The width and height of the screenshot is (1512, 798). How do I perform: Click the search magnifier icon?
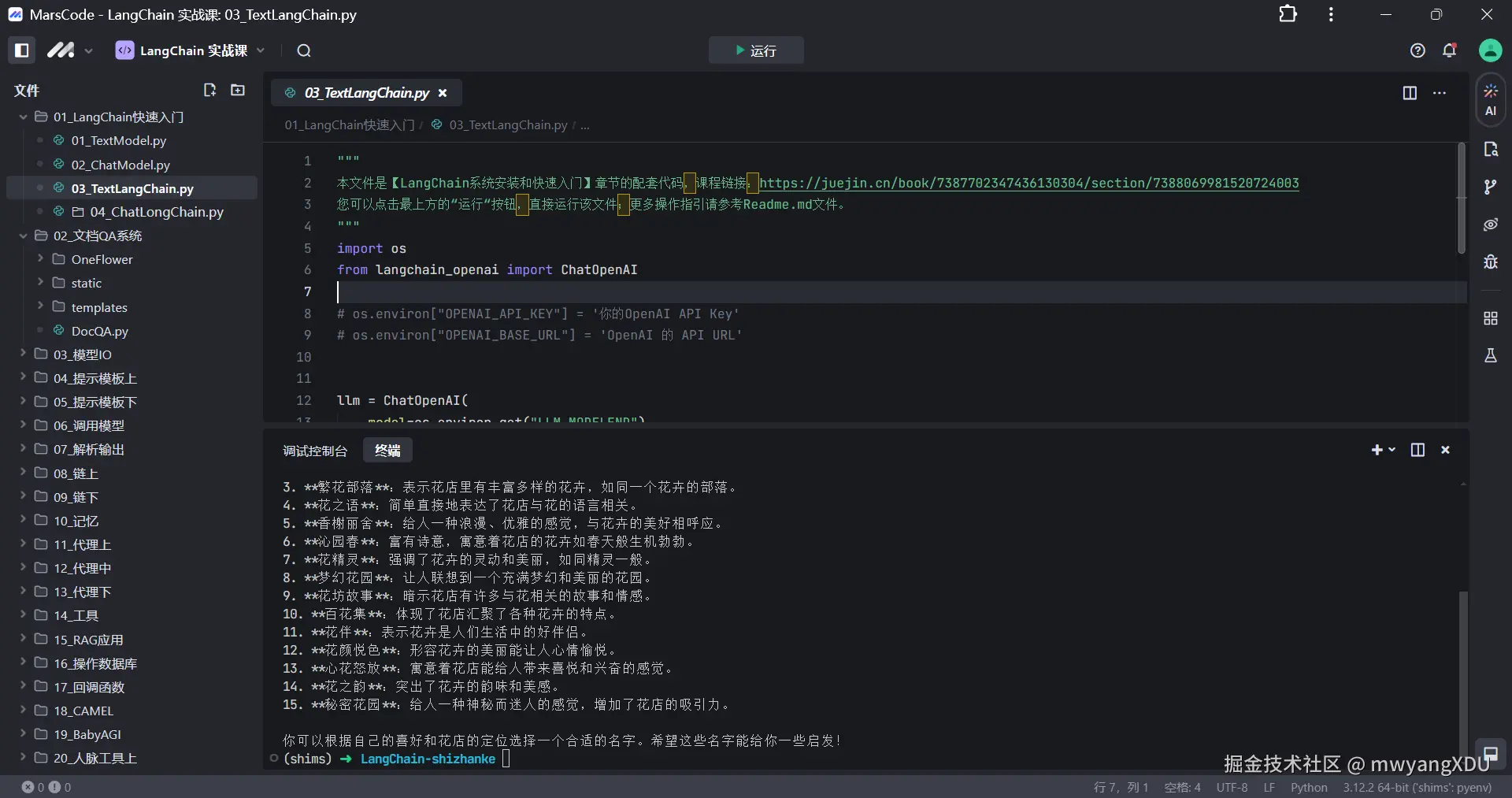tap(304, 51)
